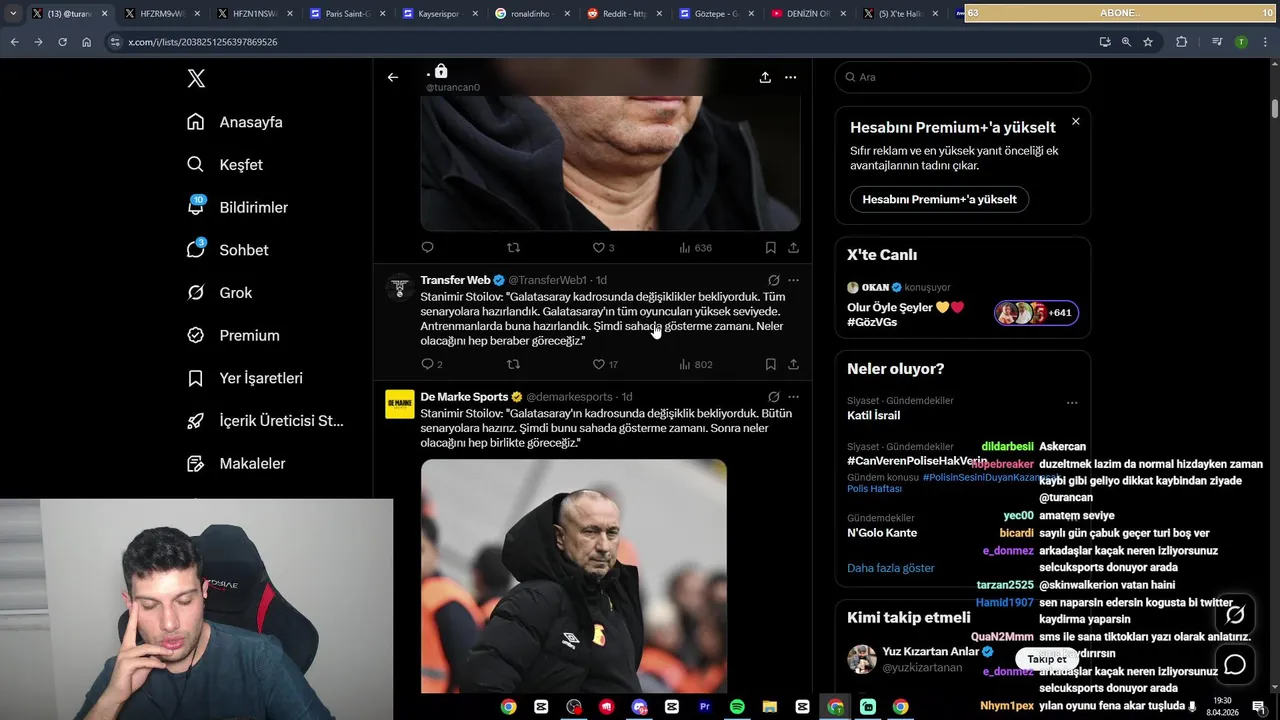Screen dimensions: 1280x720
Task: Follow Yuz Kızartan Anlar with Takip et
Action: coord(1047,659)
